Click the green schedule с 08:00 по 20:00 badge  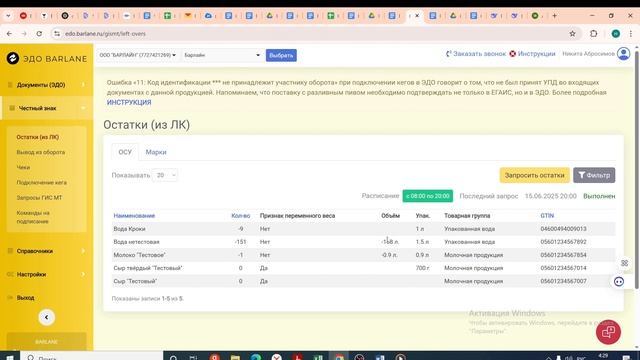(427, 196)
